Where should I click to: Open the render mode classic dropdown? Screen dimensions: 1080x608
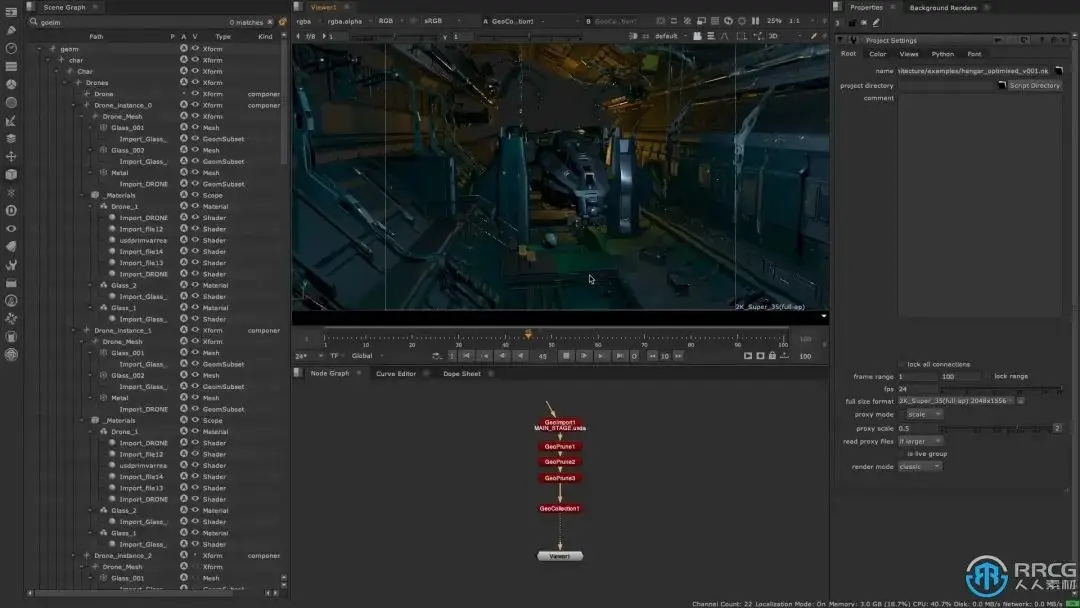920,467
